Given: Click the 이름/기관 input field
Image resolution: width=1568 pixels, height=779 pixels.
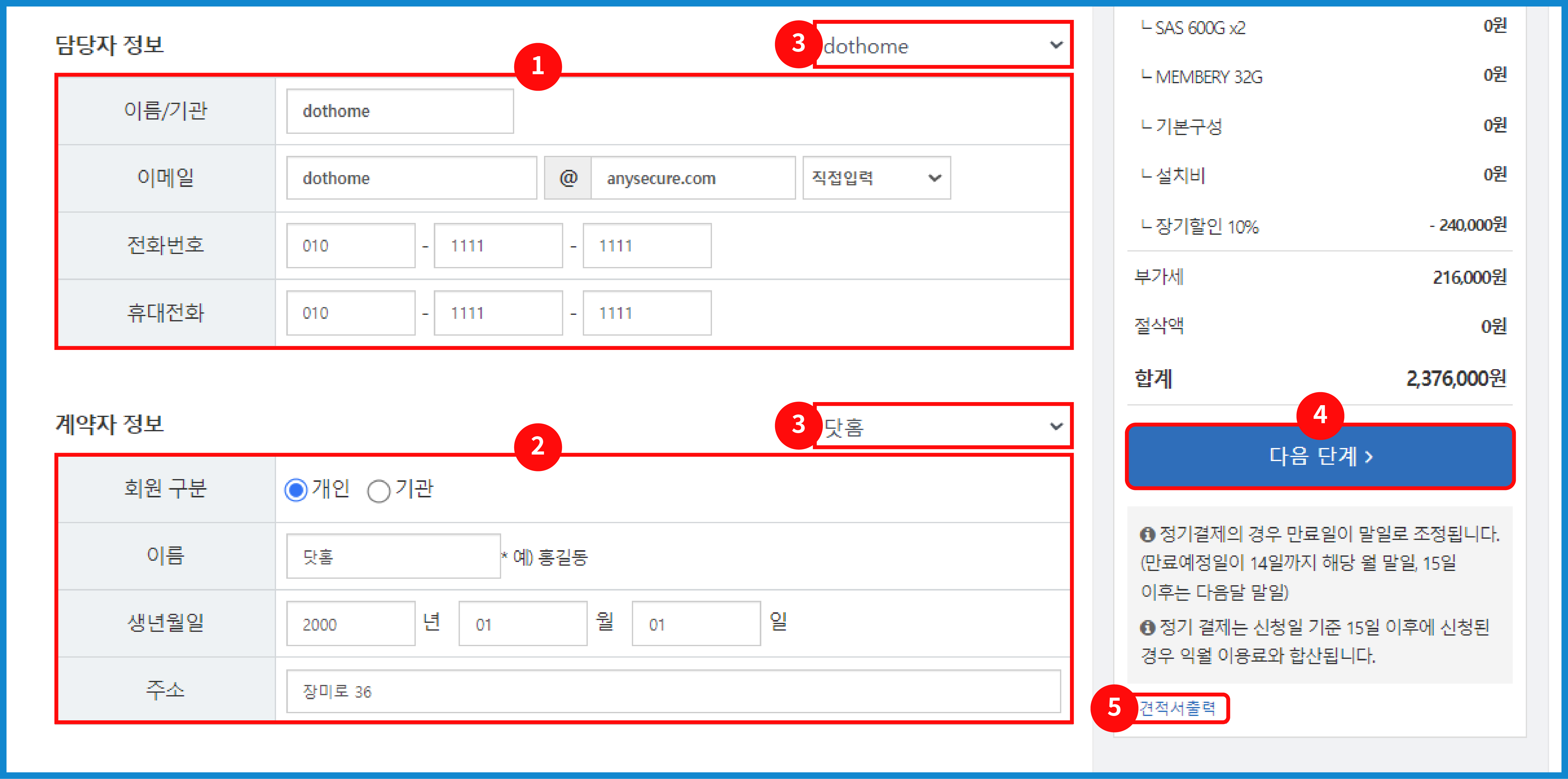Looking at the screenshot, I should [x=400, y=111].
